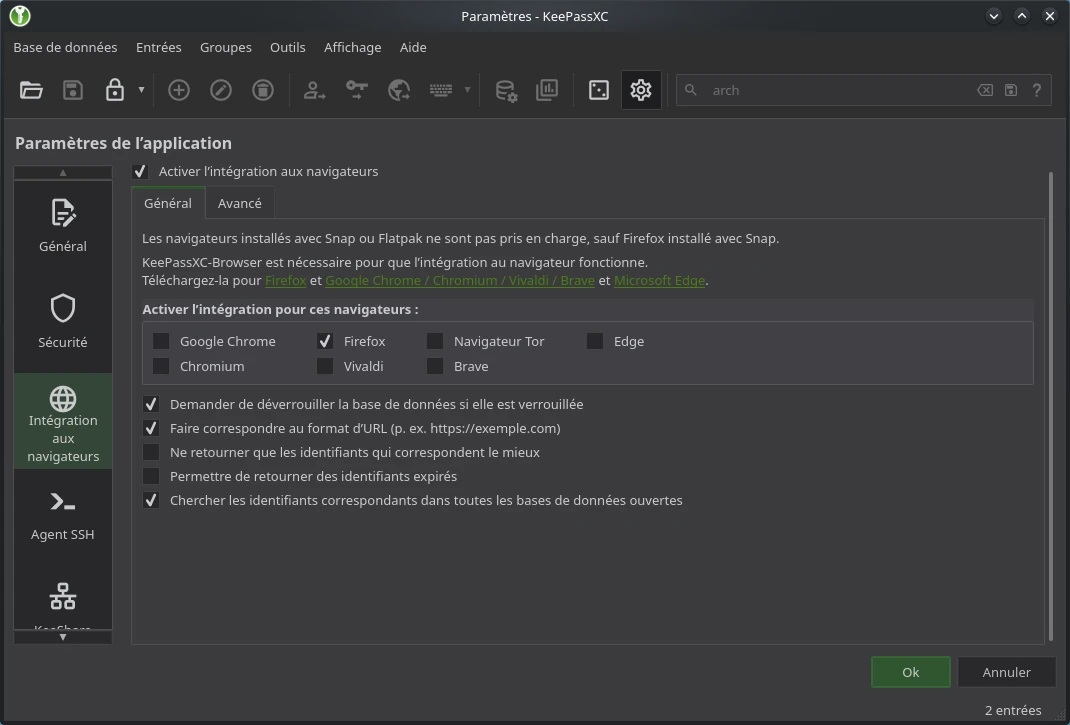1070x725 pixels.
Task: Select Sécurité category in sidebar
Action: tap(63, 324)
